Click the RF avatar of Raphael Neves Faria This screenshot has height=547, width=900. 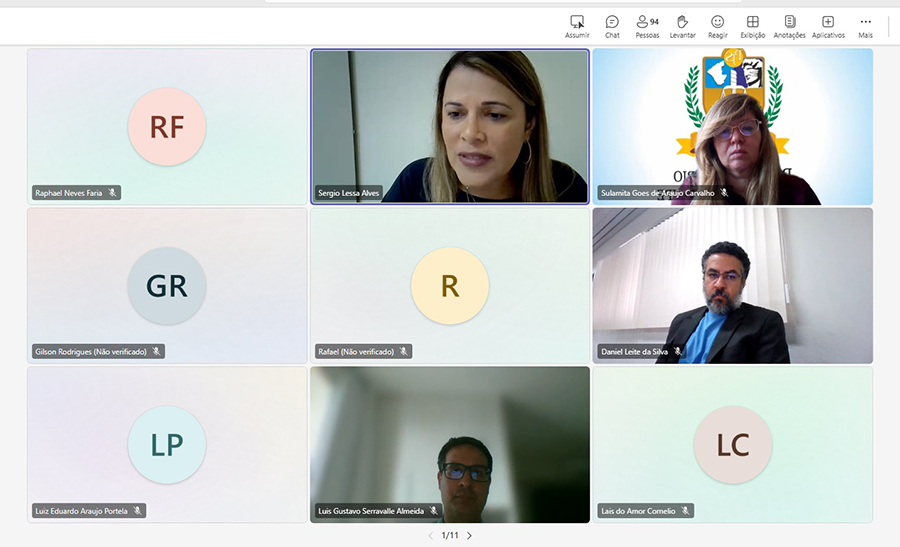tap(167, 127)
